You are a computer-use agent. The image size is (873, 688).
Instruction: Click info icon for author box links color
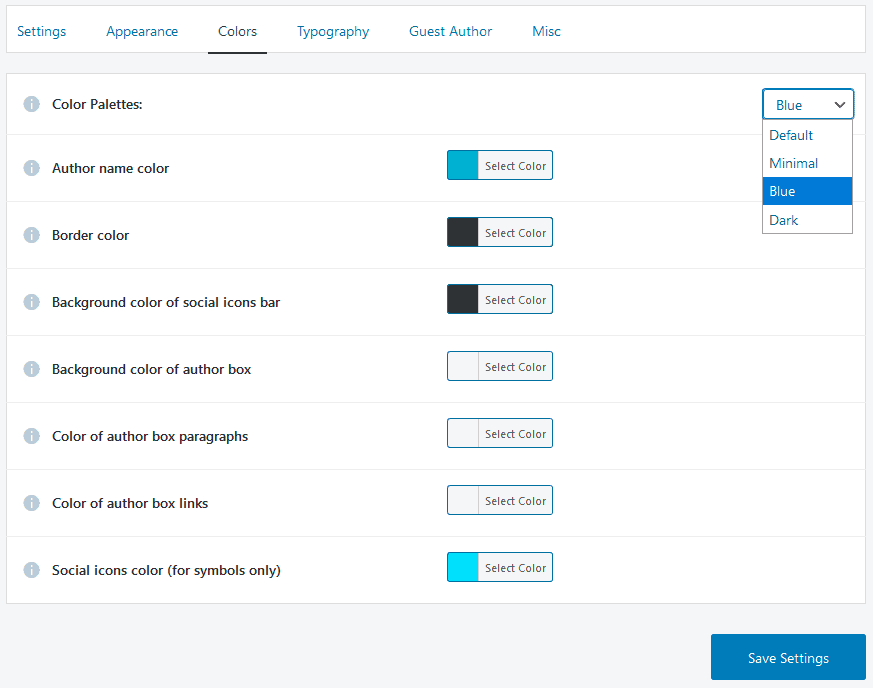point(32,503)
